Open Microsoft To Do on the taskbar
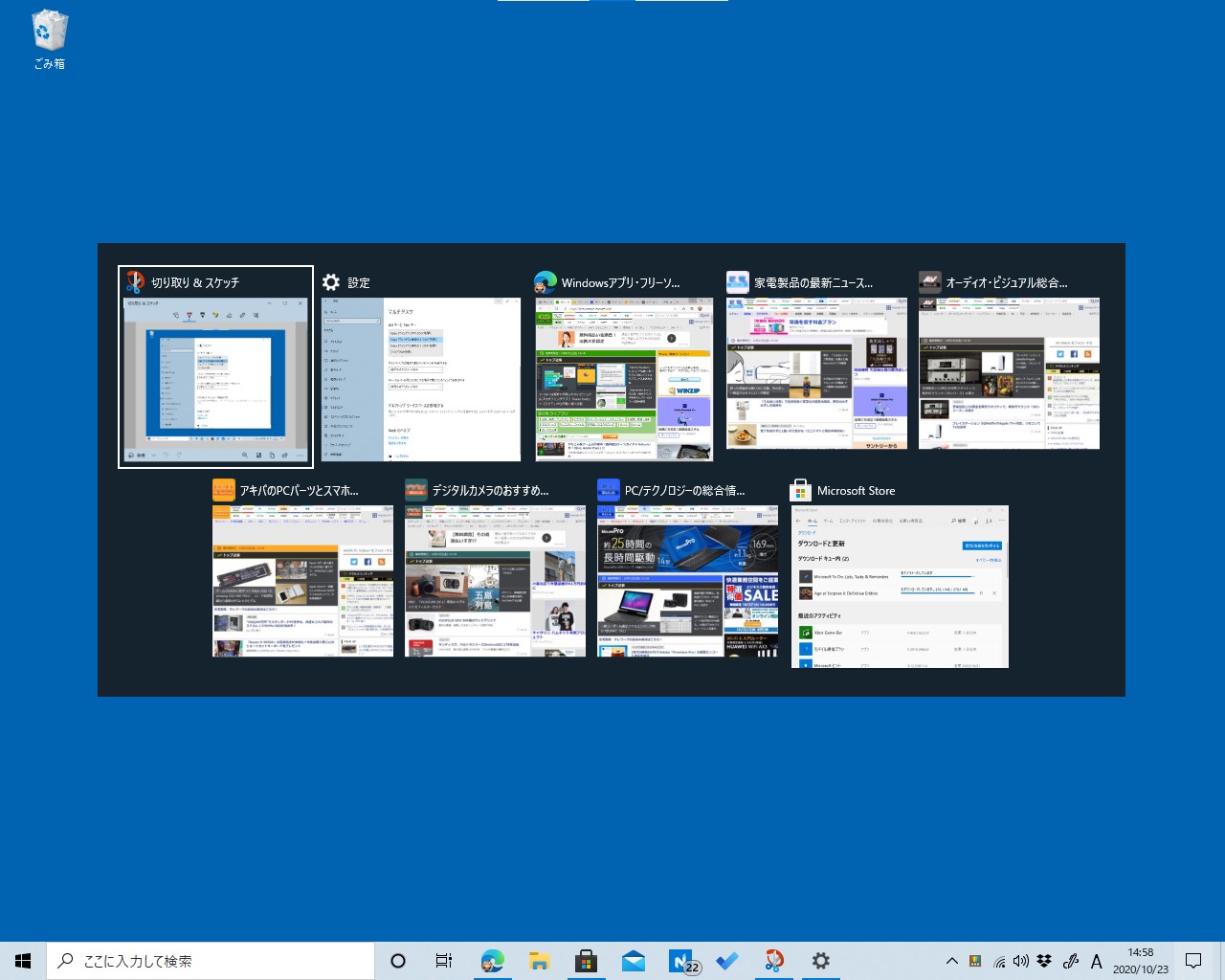 click(727, 960)
